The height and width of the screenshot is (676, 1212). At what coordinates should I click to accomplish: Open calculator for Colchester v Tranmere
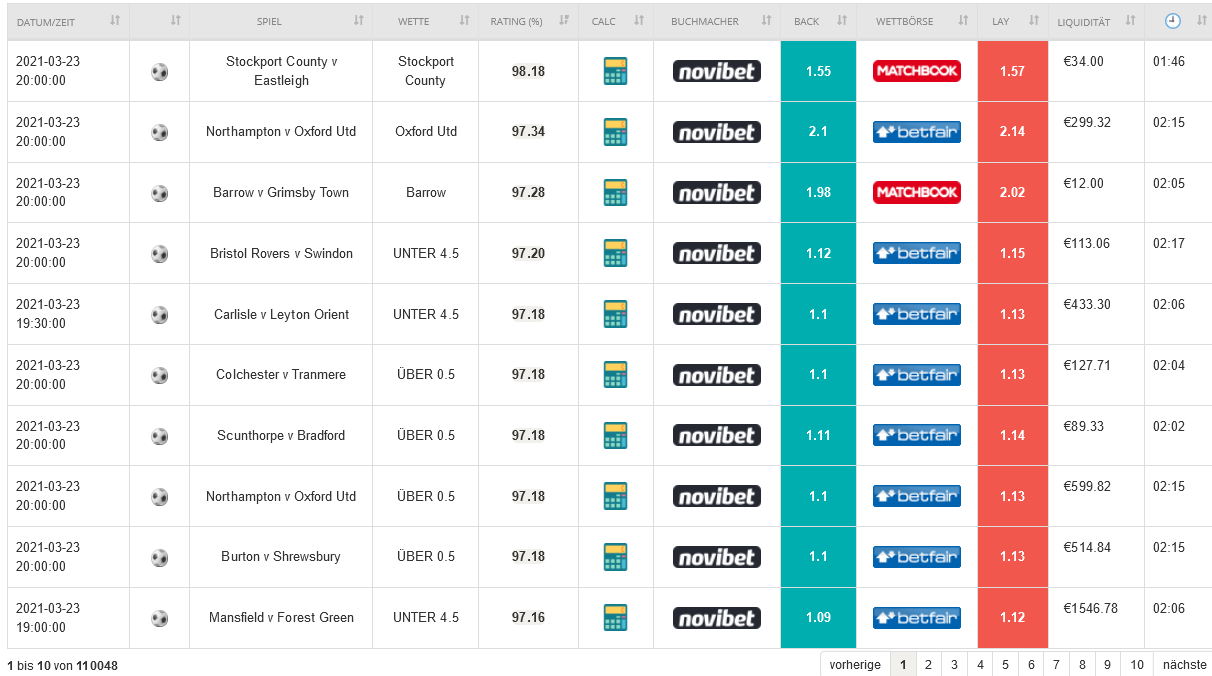point(616,374)
